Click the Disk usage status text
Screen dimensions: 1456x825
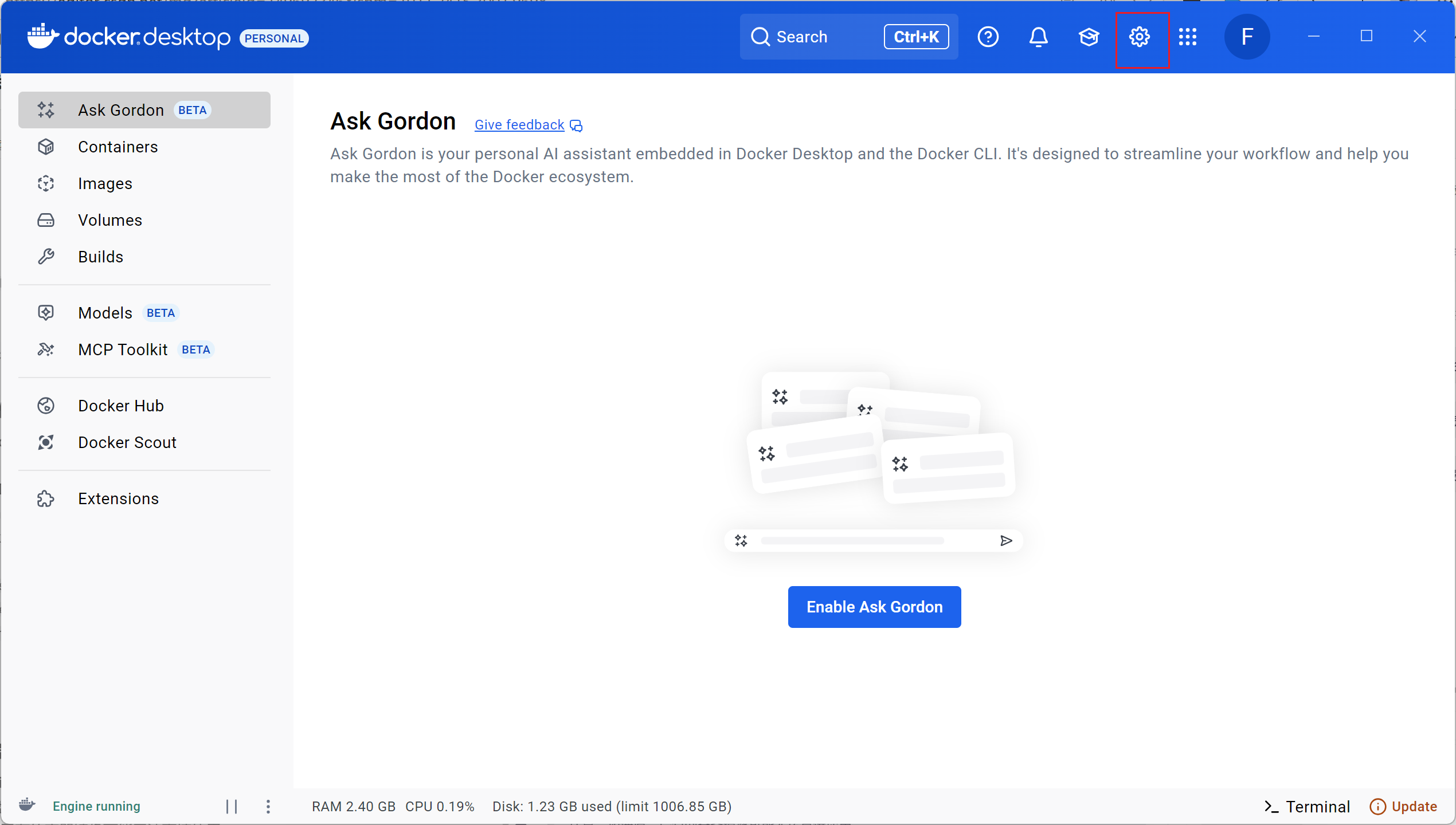pos(612,807)
